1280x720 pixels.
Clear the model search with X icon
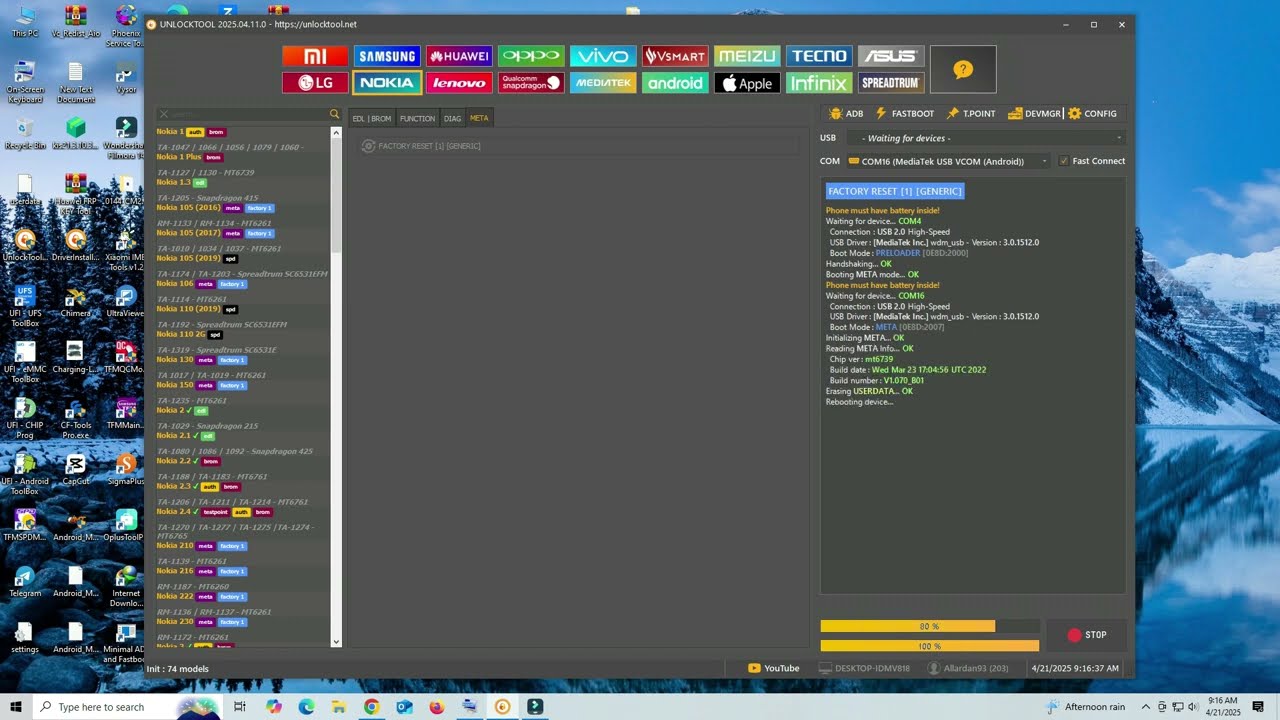tap(163, 114)
